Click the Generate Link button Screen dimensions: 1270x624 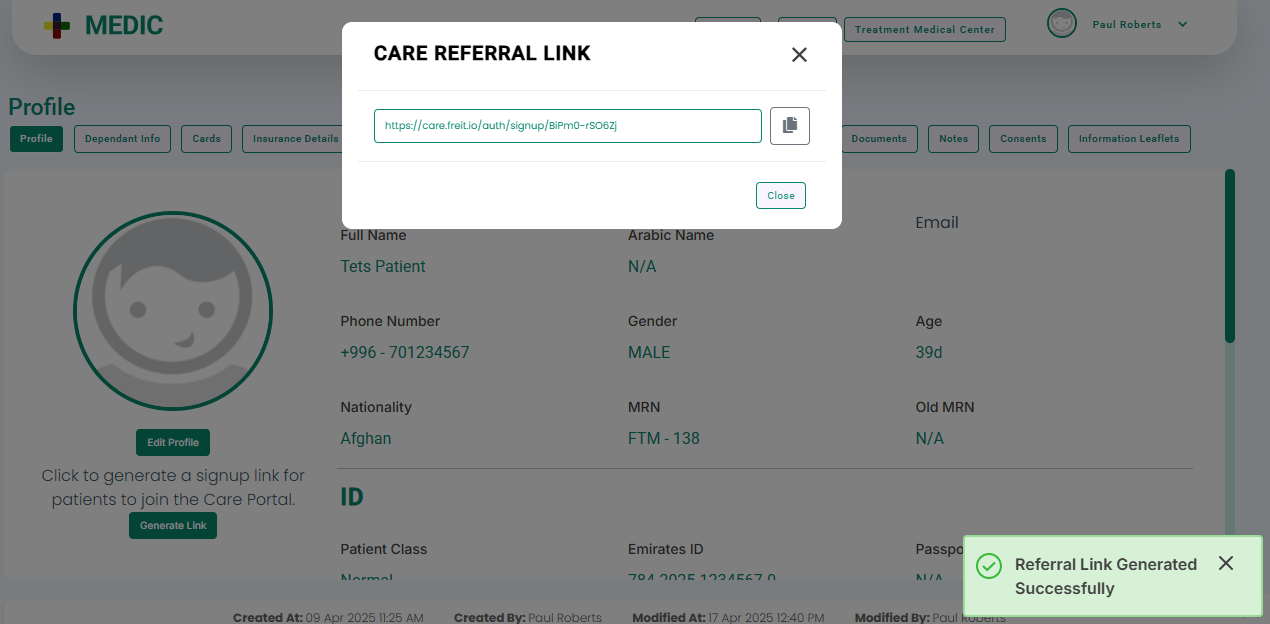[x=173, y=525]
